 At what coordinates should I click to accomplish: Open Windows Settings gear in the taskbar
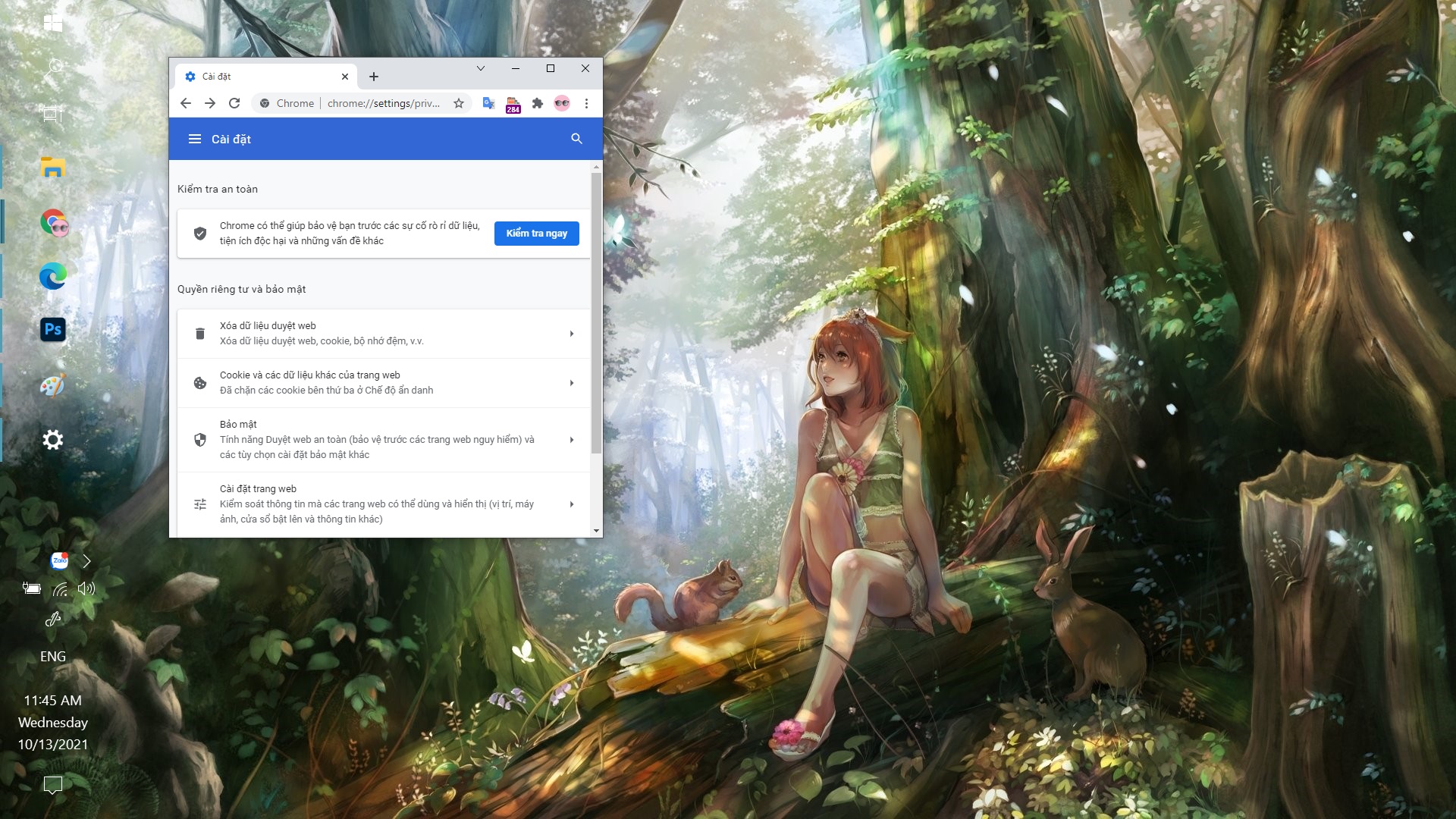coord(53,439)
